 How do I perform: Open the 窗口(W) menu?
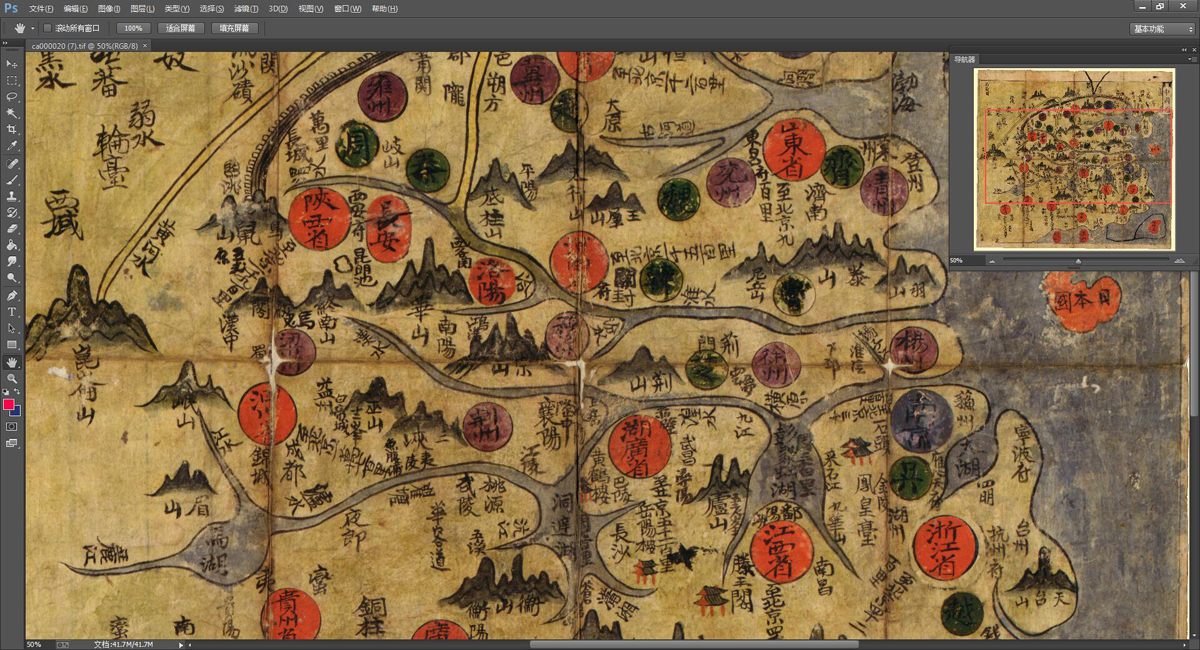[x=347, y=8]
